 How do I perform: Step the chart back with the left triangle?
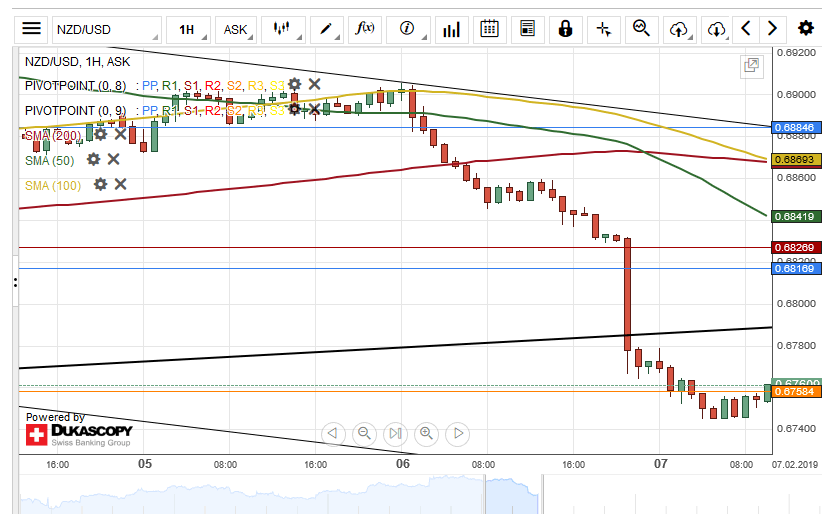click(x=333, y=434)
